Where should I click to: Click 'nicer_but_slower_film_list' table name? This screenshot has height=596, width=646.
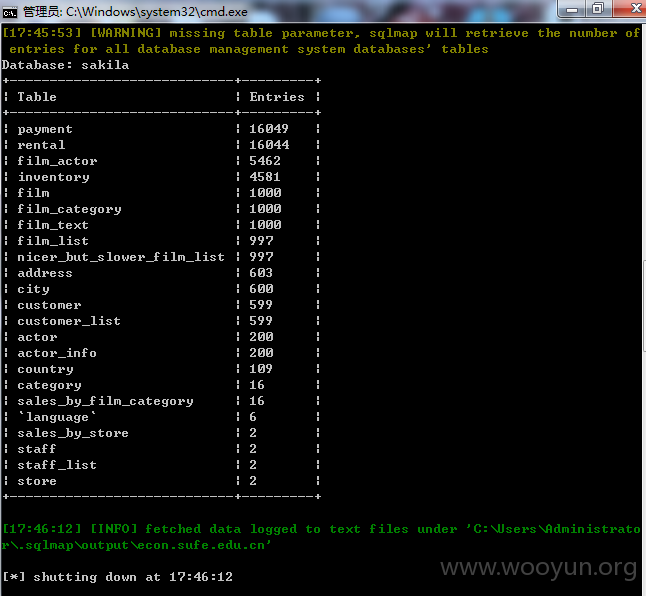click(x=121, y=257)
